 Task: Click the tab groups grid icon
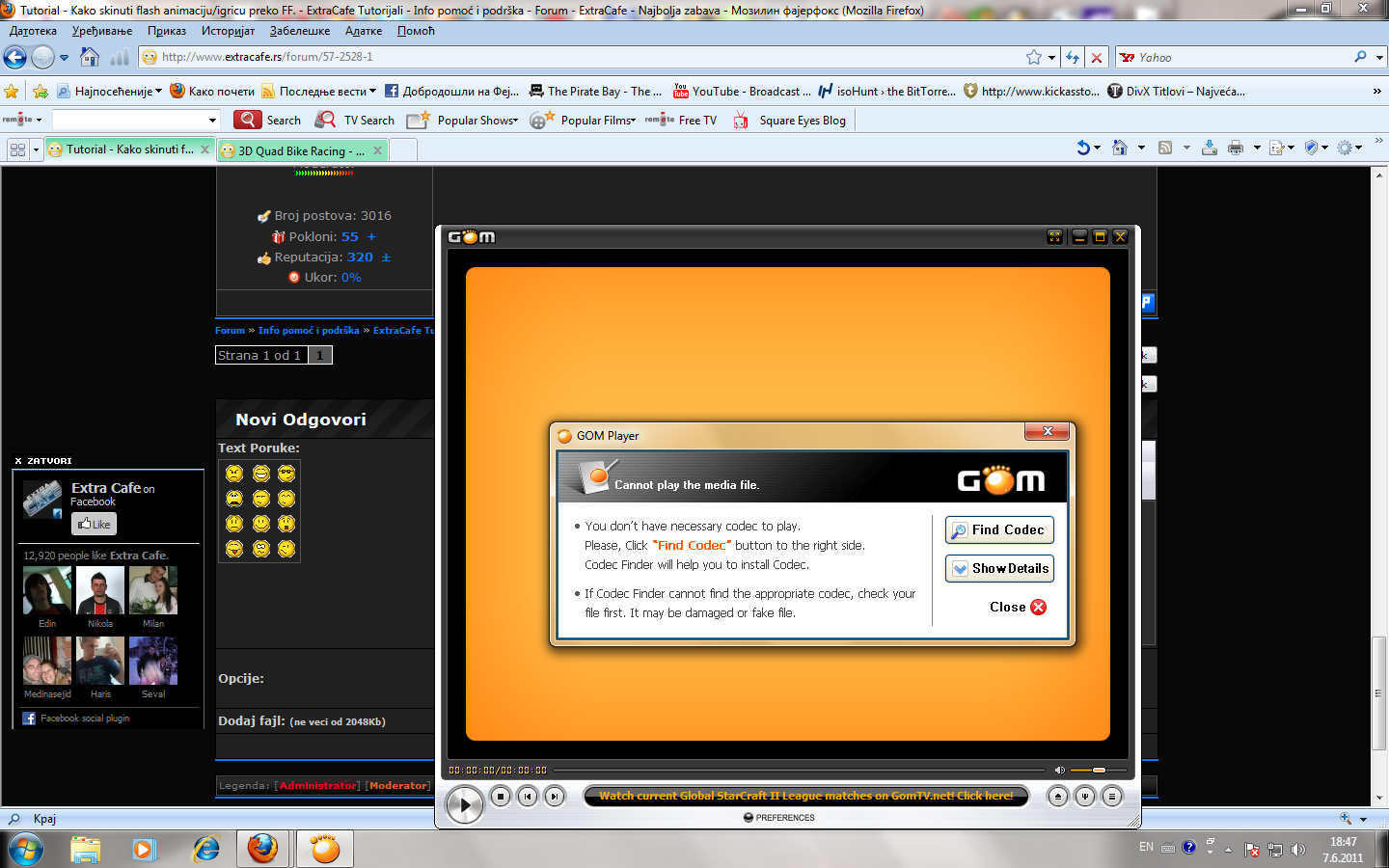[x=16, y=149]
